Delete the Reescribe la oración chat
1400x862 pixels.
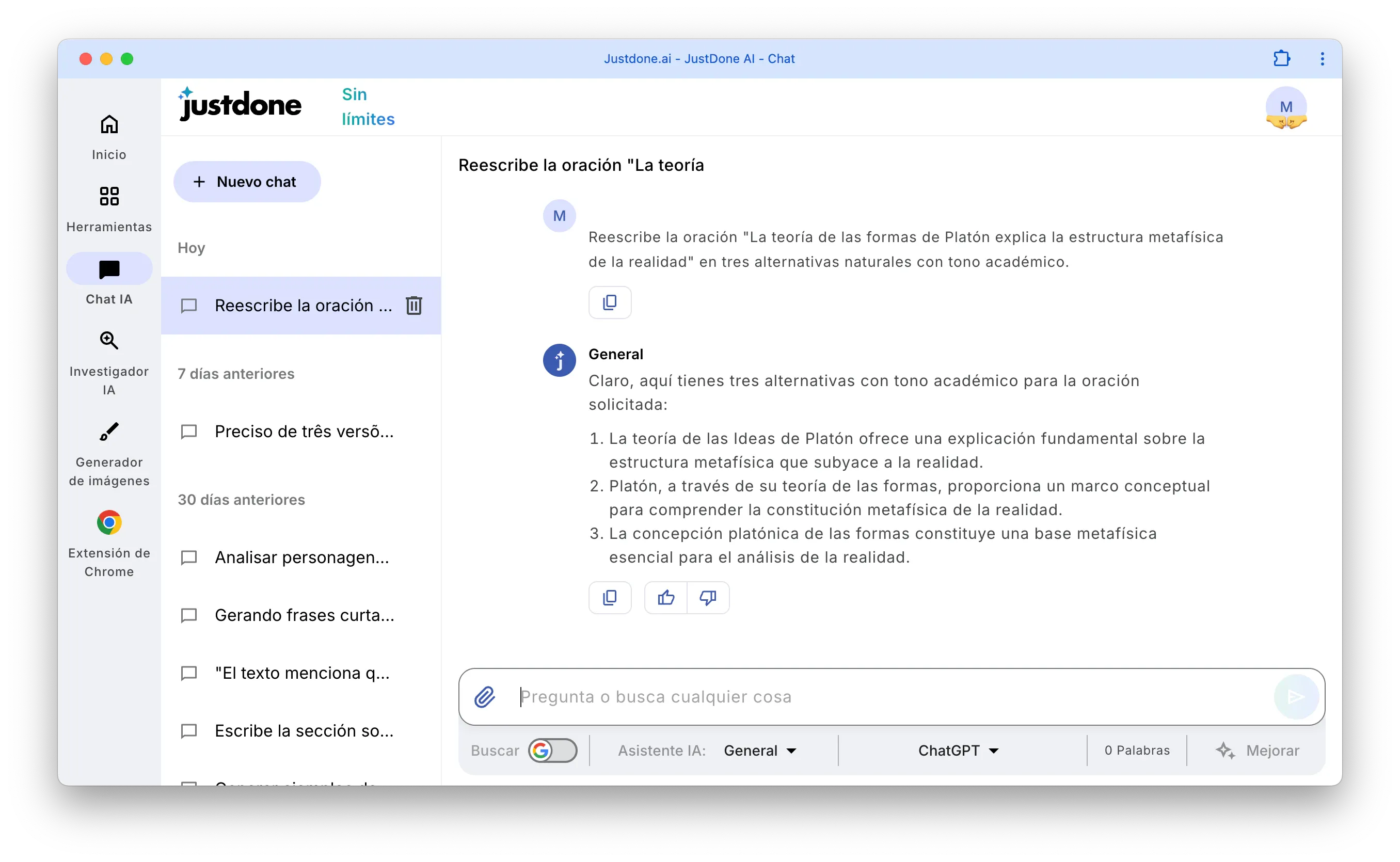414,306
